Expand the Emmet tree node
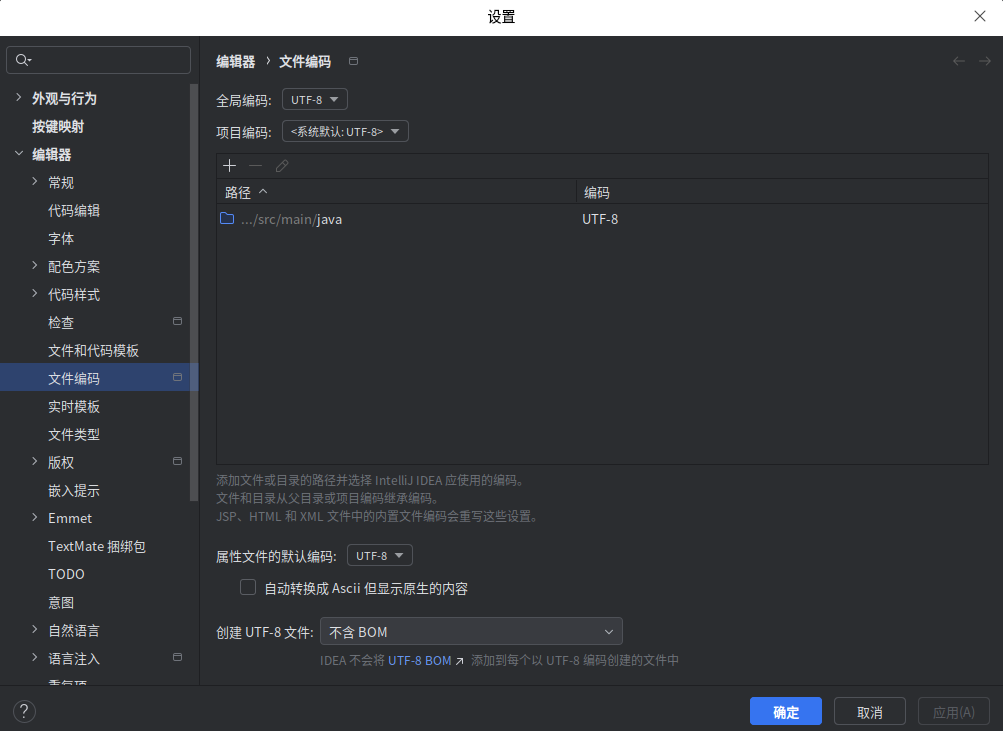Viewport: 1003px width, 731px height. click(35, 517)
